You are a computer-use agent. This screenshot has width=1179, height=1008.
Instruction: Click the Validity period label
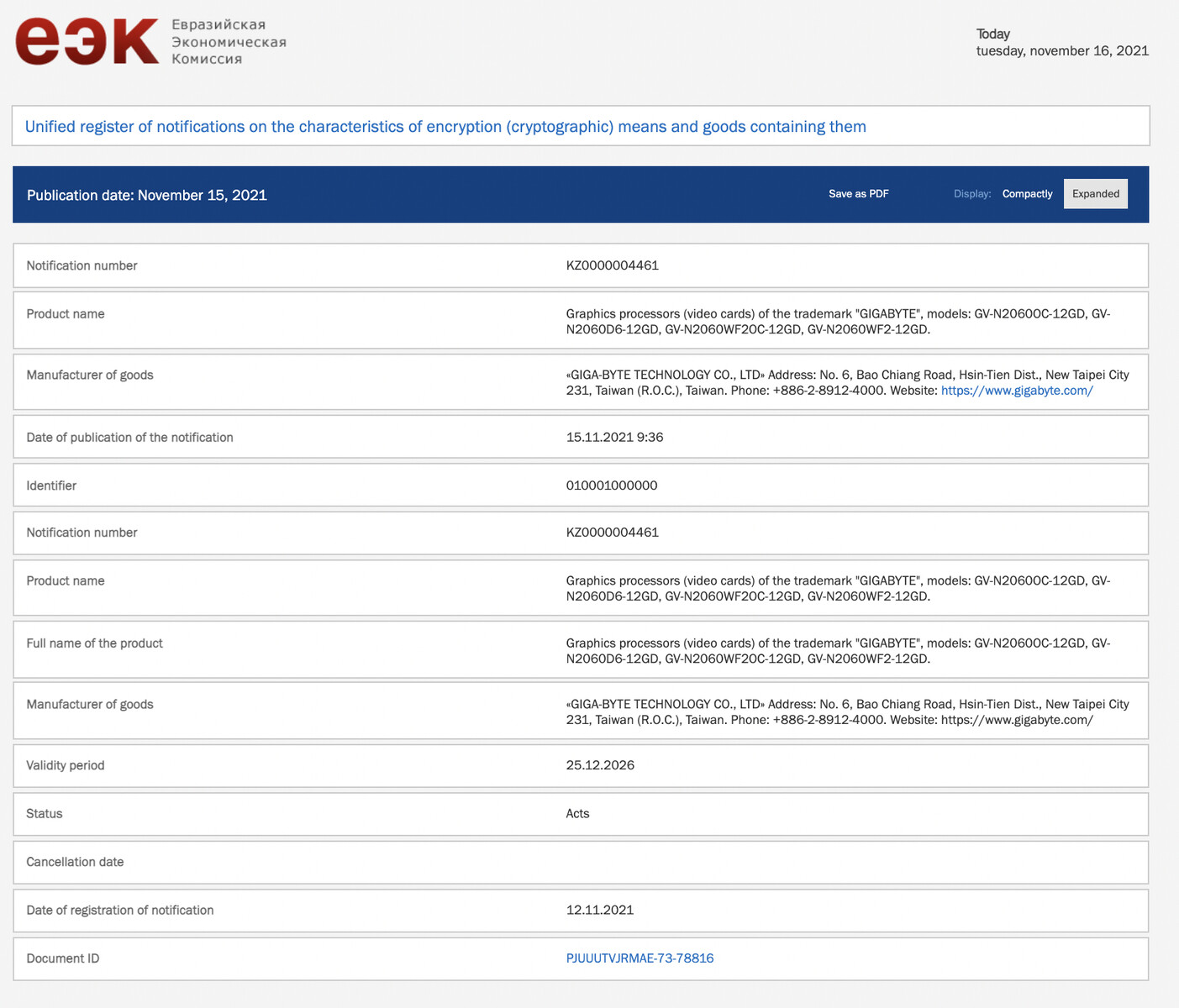click(66, 765)
